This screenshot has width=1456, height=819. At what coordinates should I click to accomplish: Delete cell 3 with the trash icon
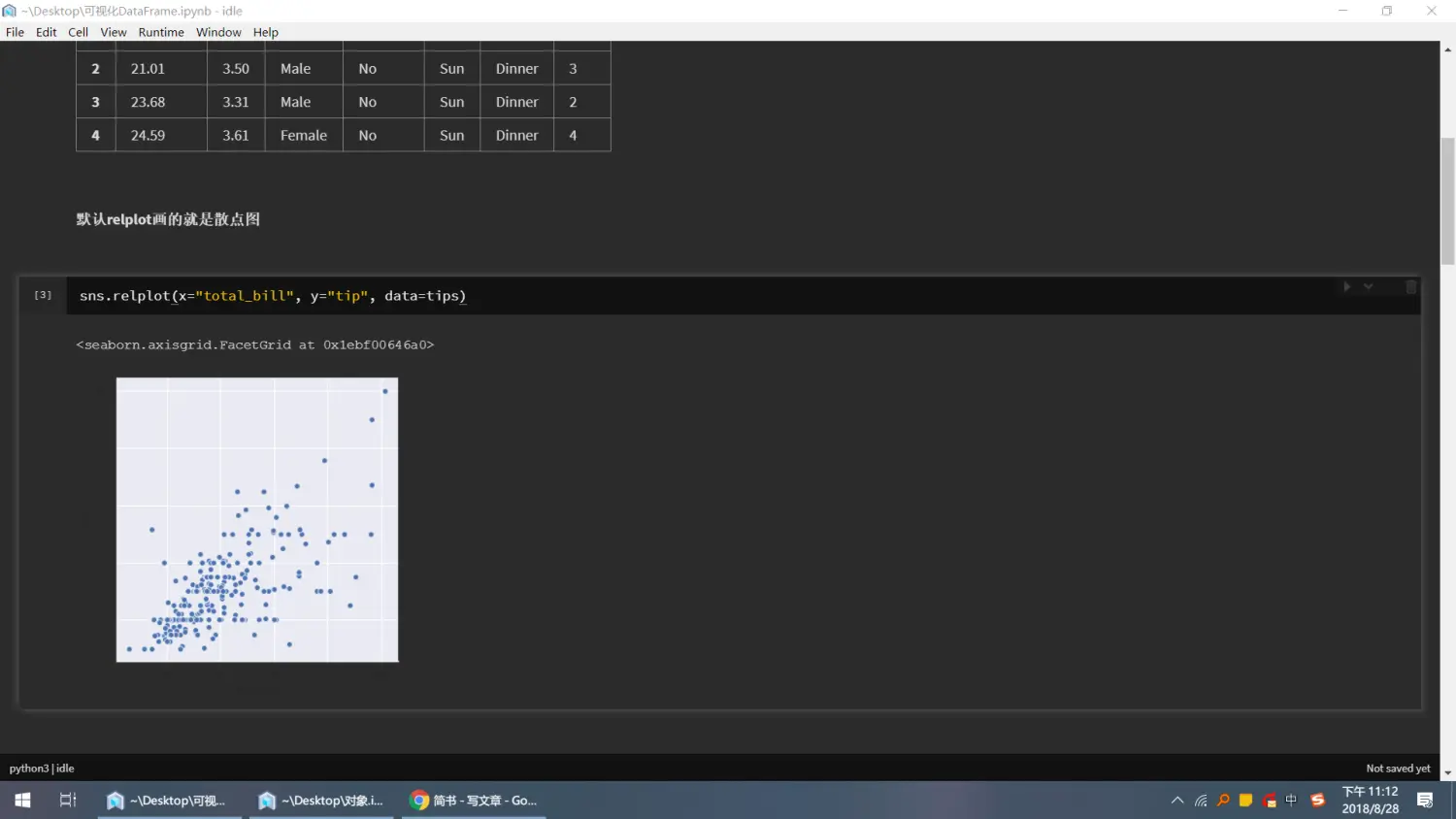1411,287
